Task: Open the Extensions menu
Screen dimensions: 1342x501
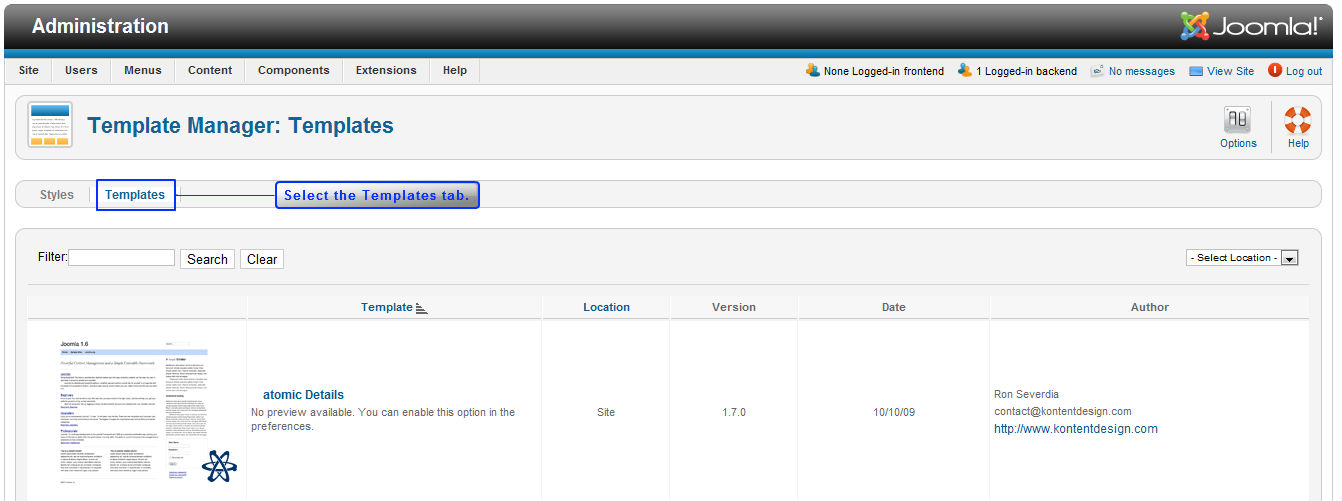Action: click(386, 70)
